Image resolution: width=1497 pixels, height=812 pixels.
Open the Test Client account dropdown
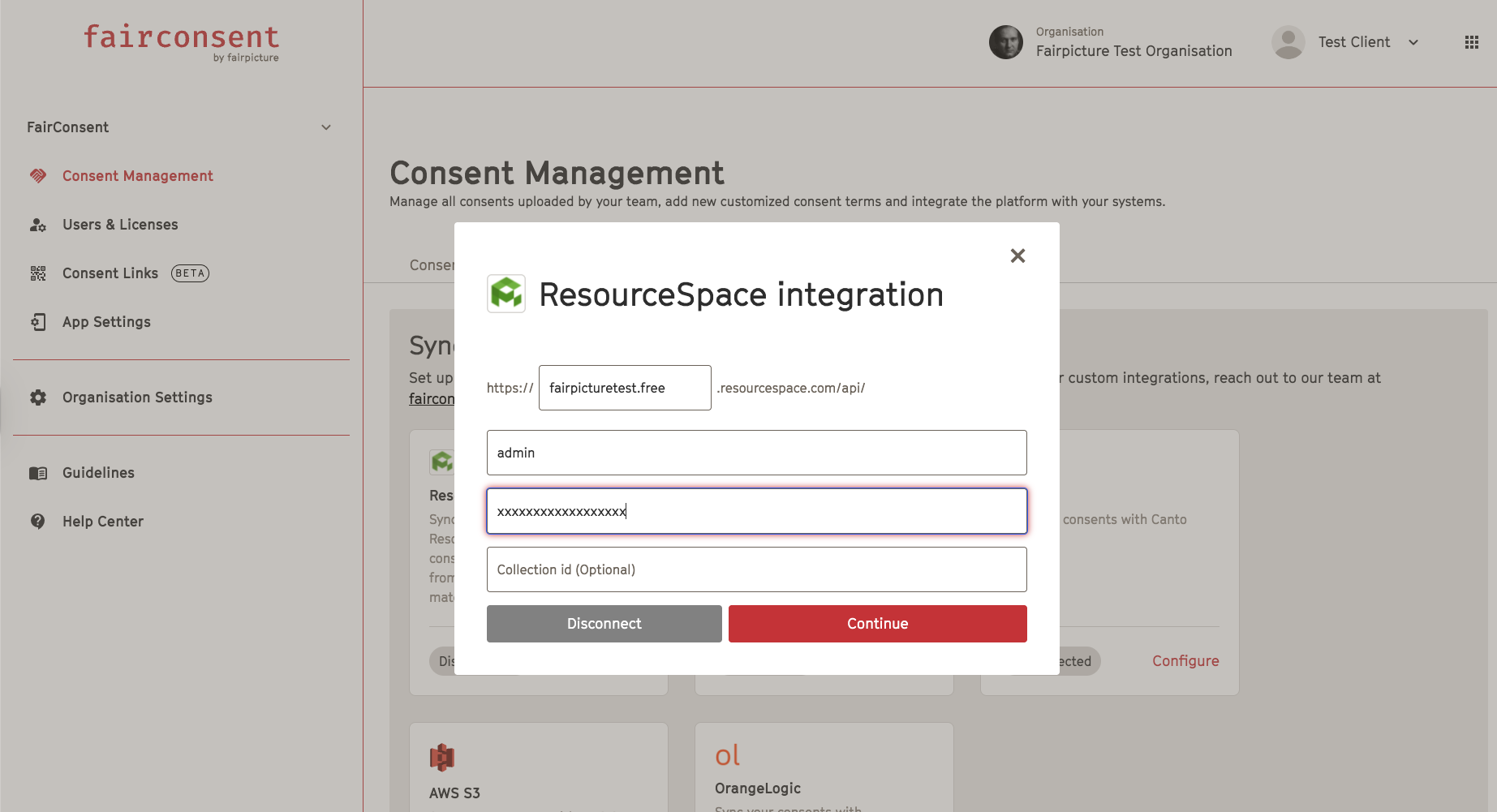(1413, 42)
